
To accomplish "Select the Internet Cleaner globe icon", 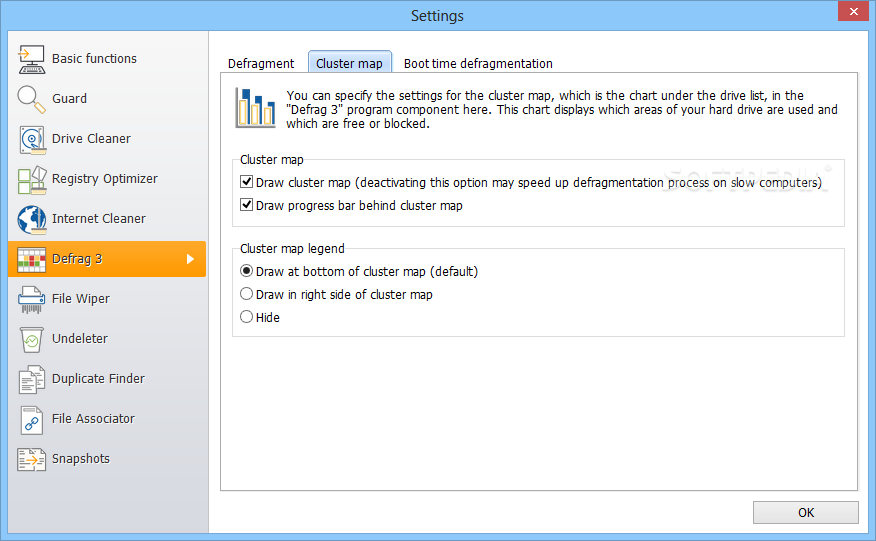I will pyautogui.click(x=32, y=219).
